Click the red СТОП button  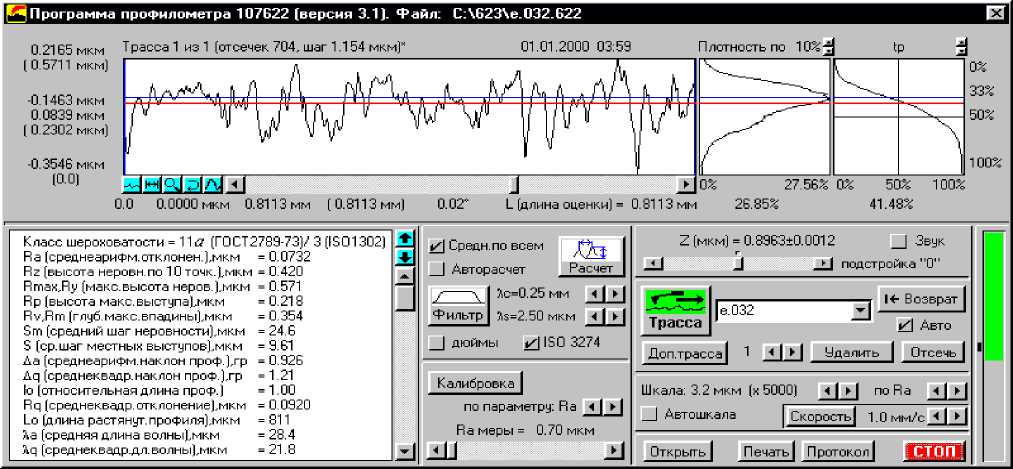932,451
